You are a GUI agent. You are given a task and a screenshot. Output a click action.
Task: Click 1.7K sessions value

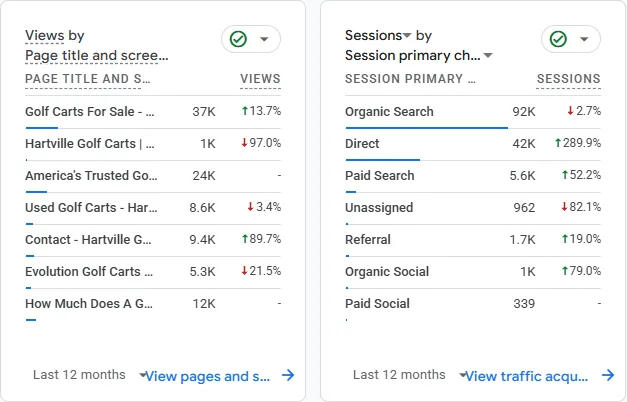point(522,240)
